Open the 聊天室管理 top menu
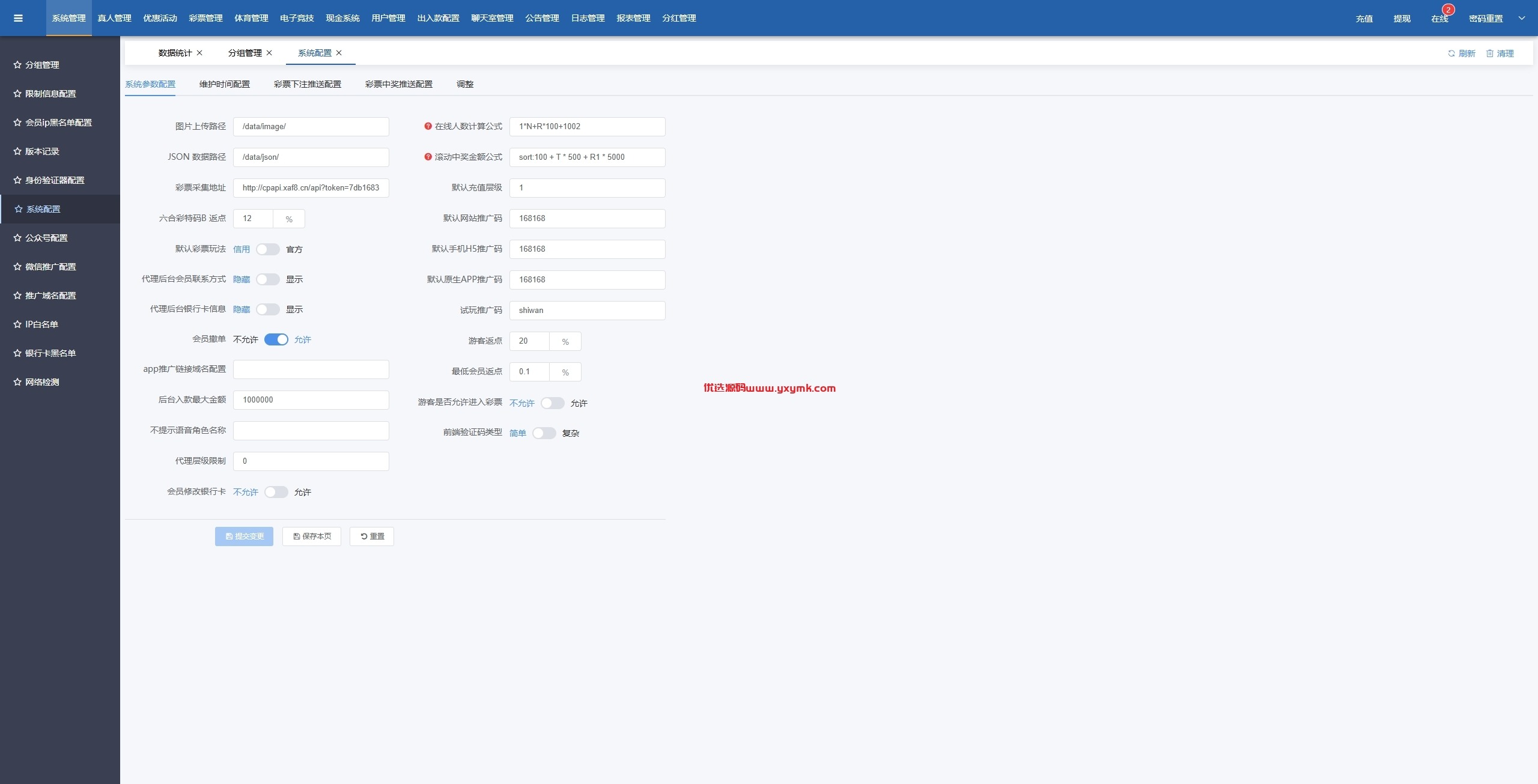The height and width of the screenshot is (784, 1538). [x=492, y=18]
